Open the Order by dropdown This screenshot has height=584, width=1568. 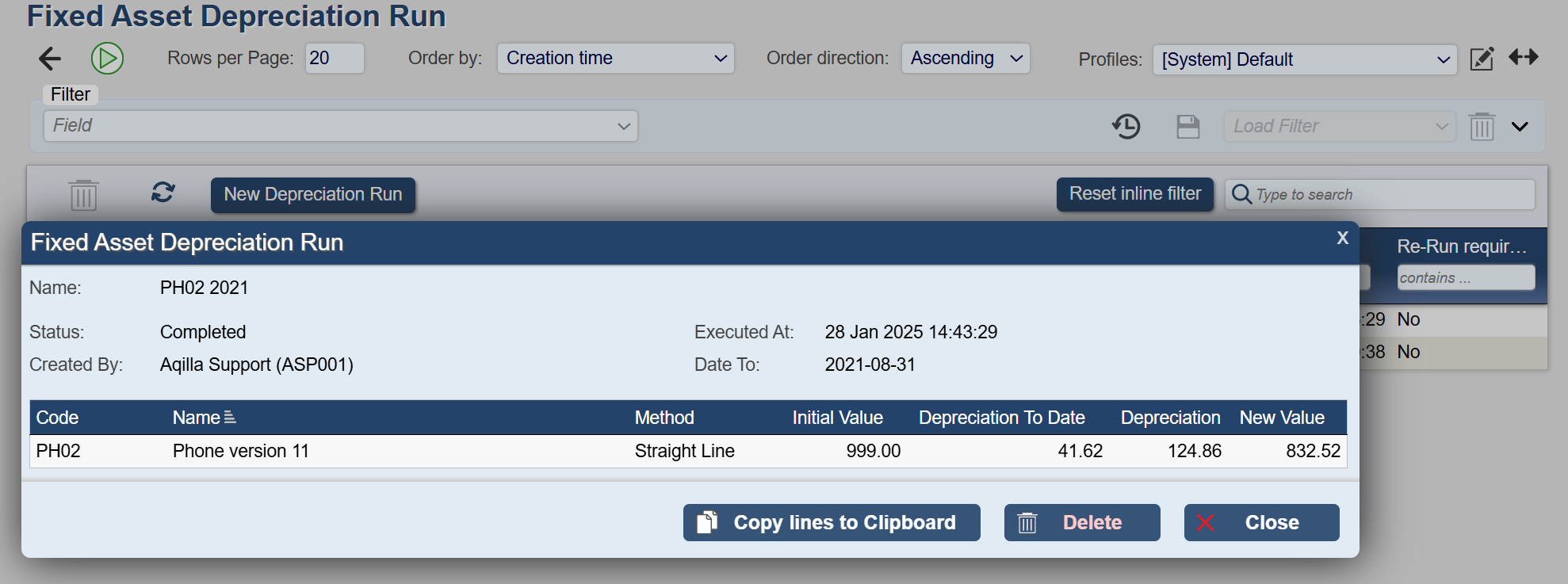coord(615,59)
